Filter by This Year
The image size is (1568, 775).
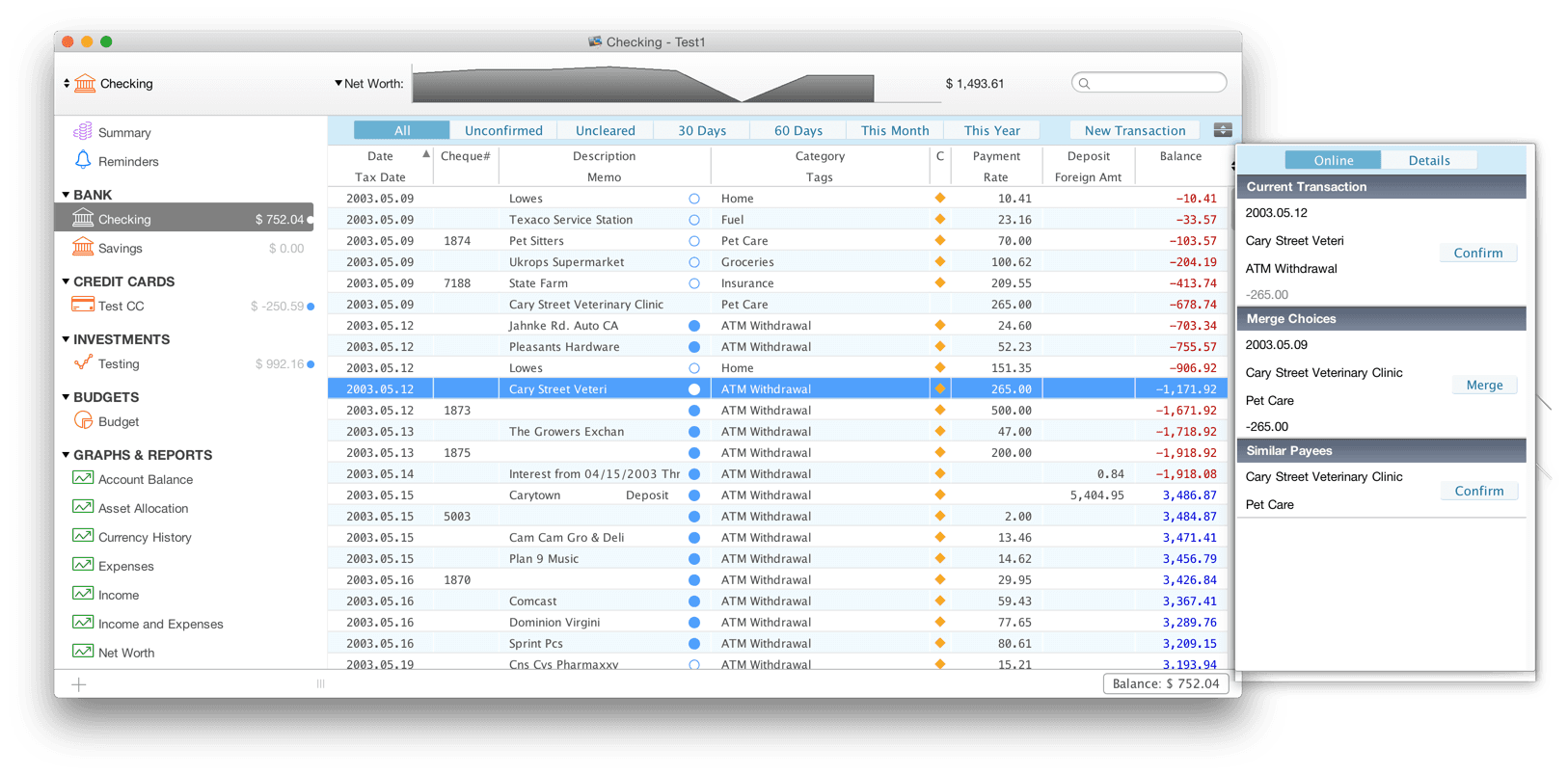[991, 130]
